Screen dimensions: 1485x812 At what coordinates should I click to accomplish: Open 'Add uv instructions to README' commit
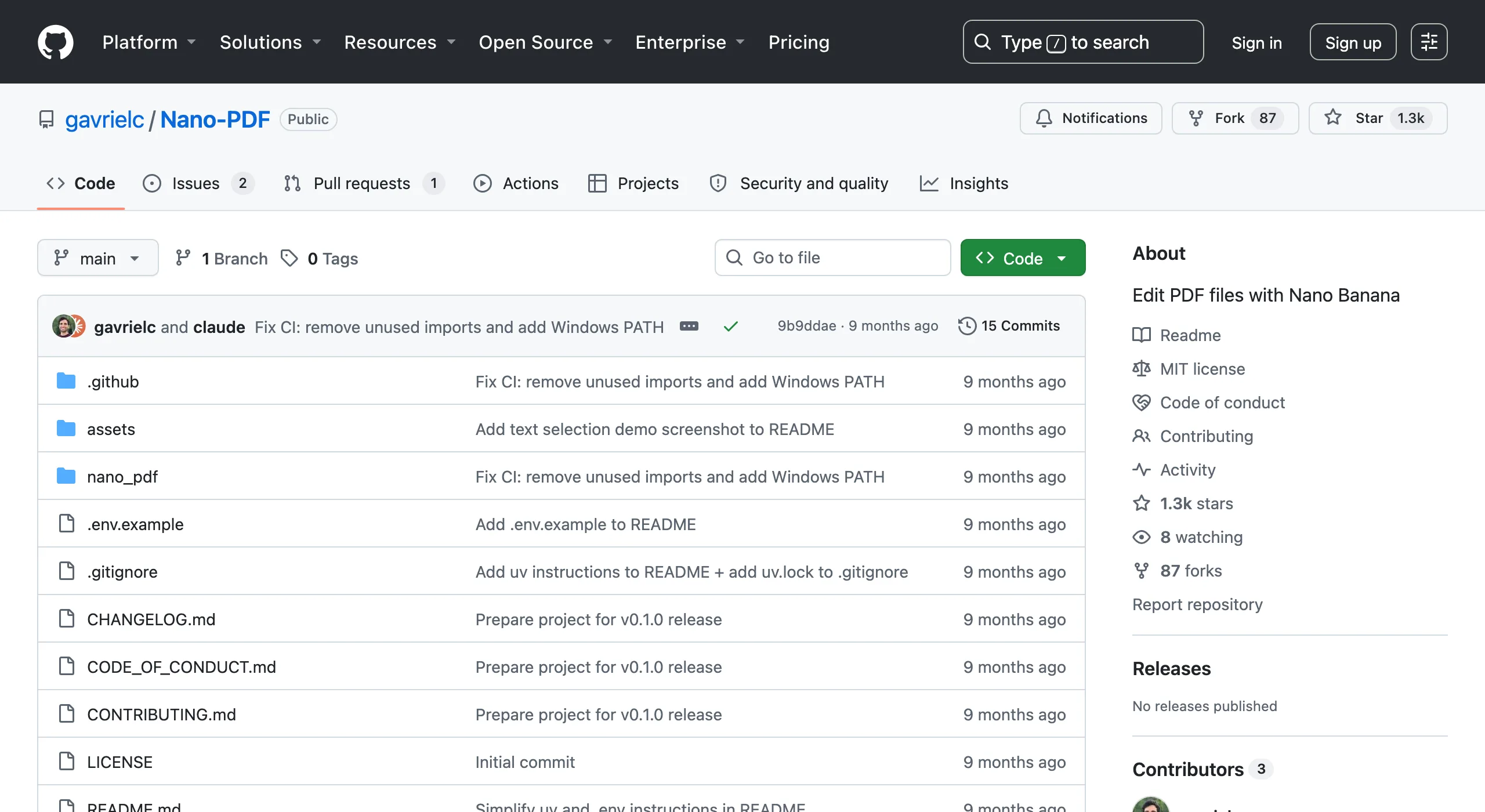point(691,572)
